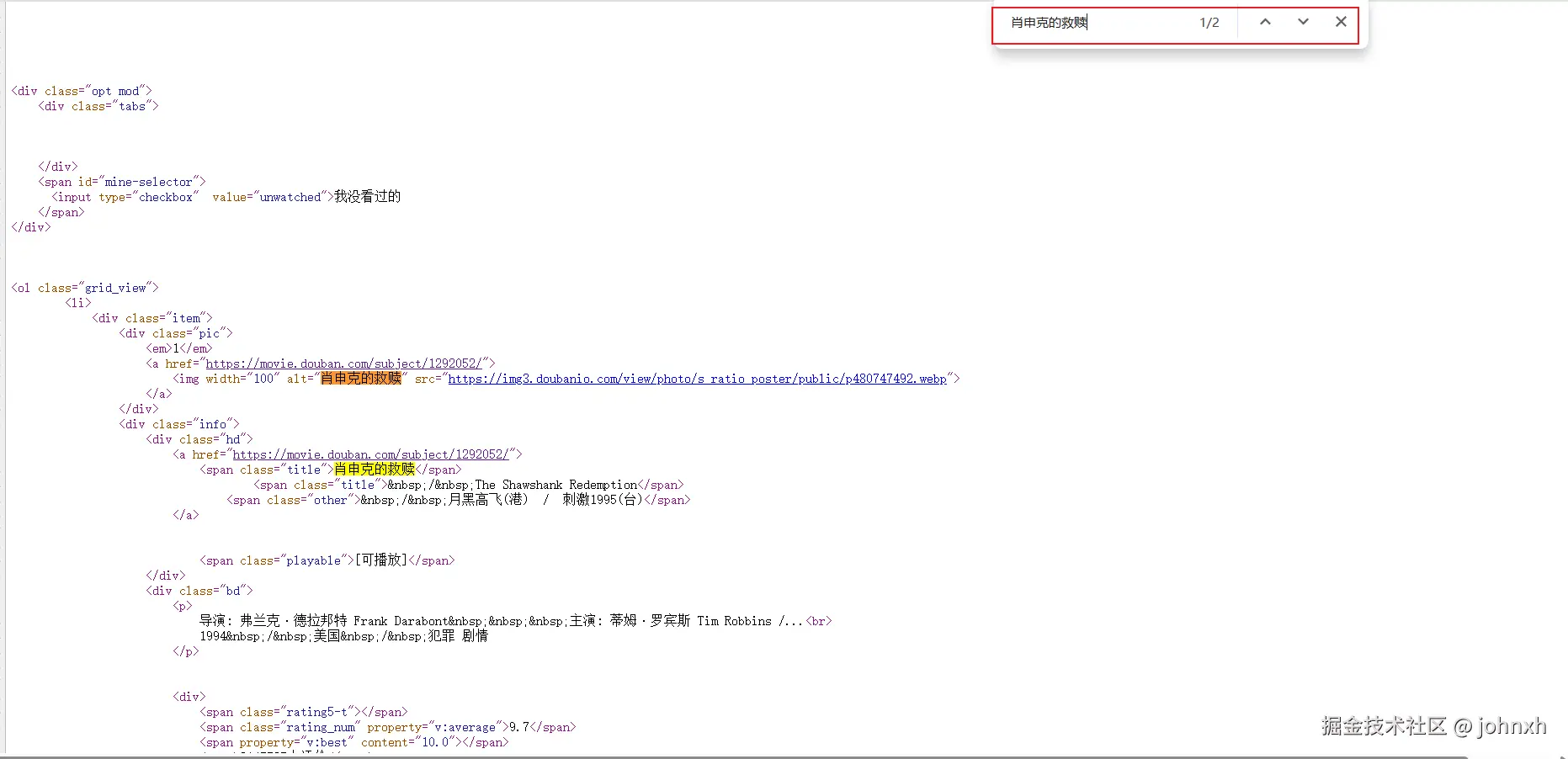Click the img3.doubanio.com URL in the src attribute
The image size is (1568, 759).
[696, 379]
